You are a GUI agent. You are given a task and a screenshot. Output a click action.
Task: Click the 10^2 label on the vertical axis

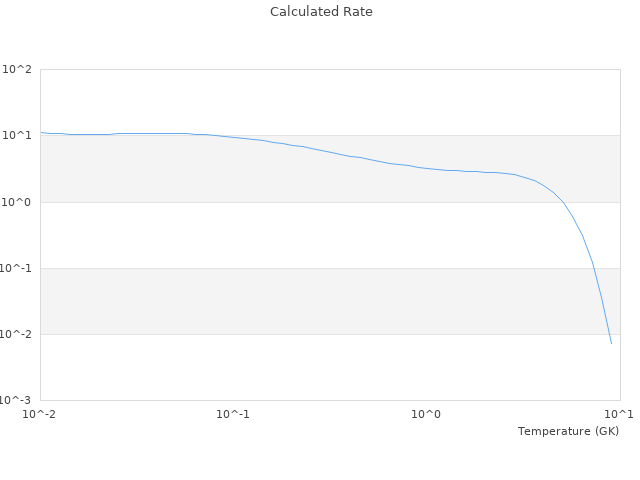click(x=18, y=70)
